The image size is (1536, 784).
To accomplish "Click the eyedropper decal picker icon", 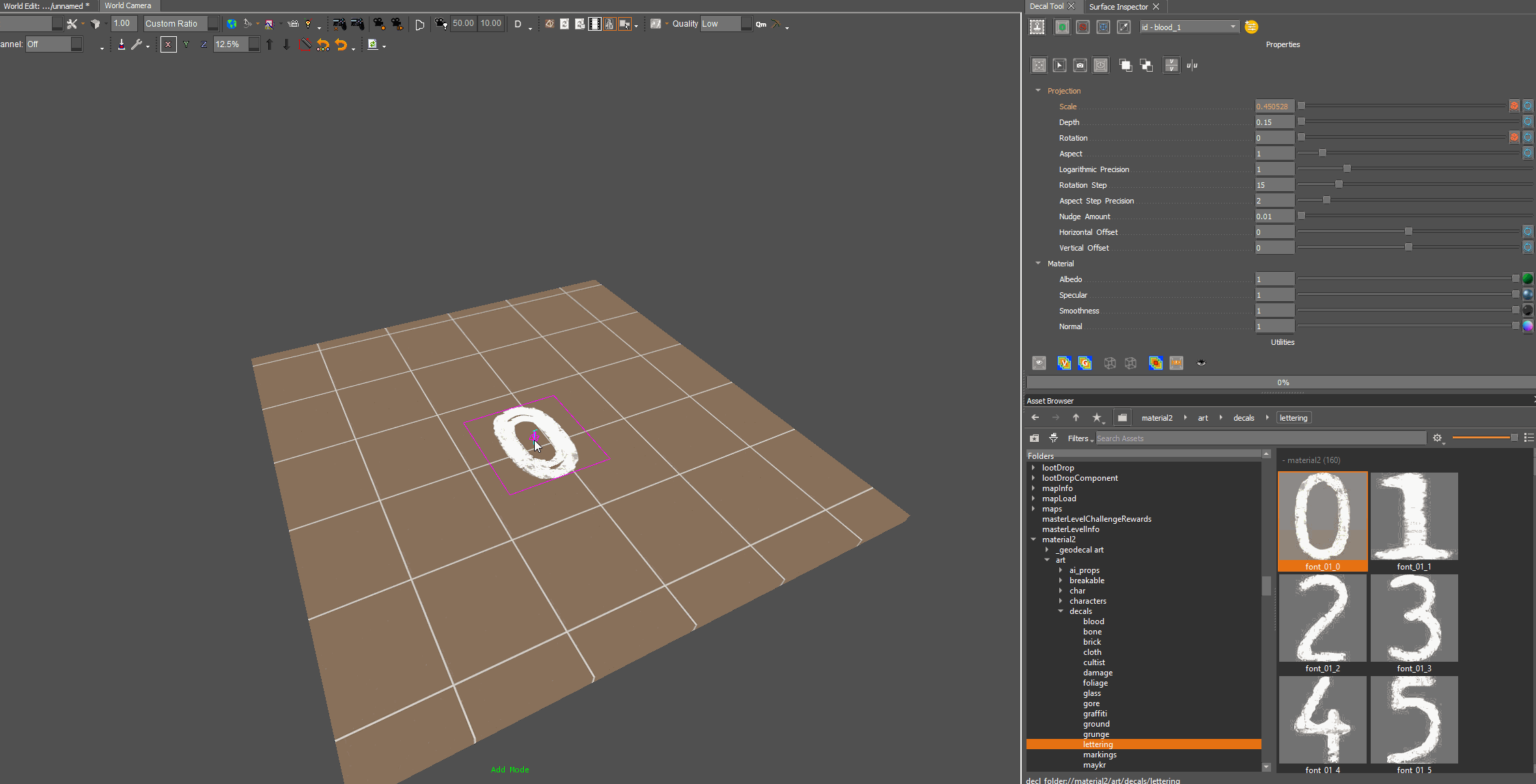I will 1123,27.
